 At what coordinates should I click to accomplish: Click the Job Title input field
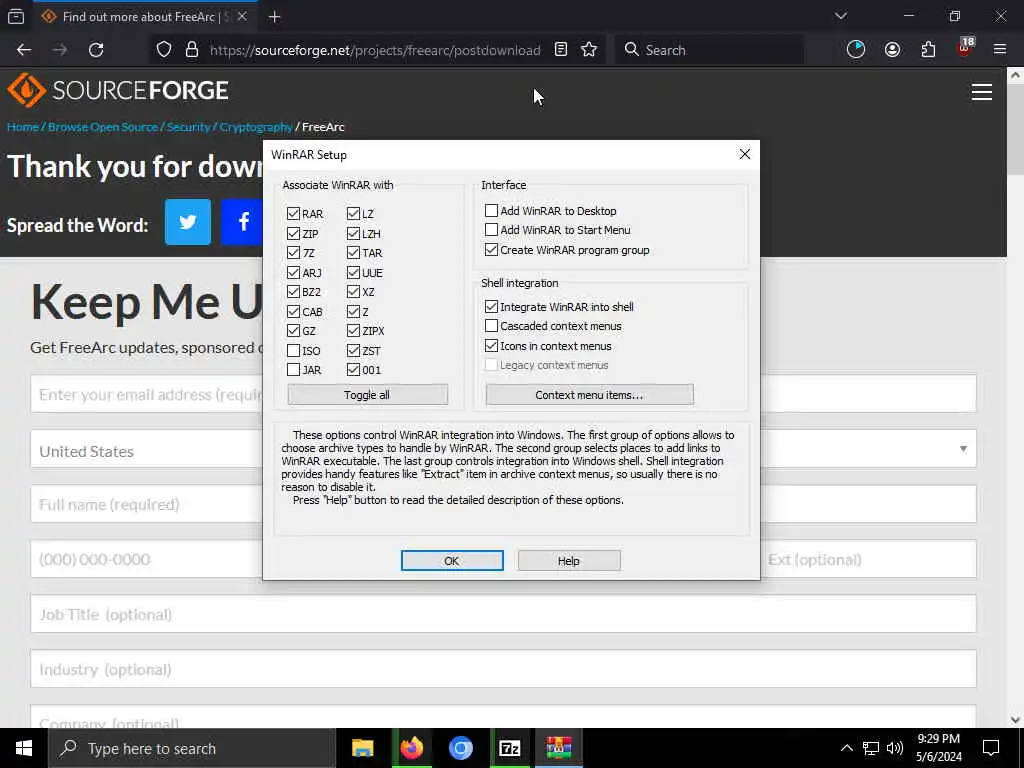503,613
